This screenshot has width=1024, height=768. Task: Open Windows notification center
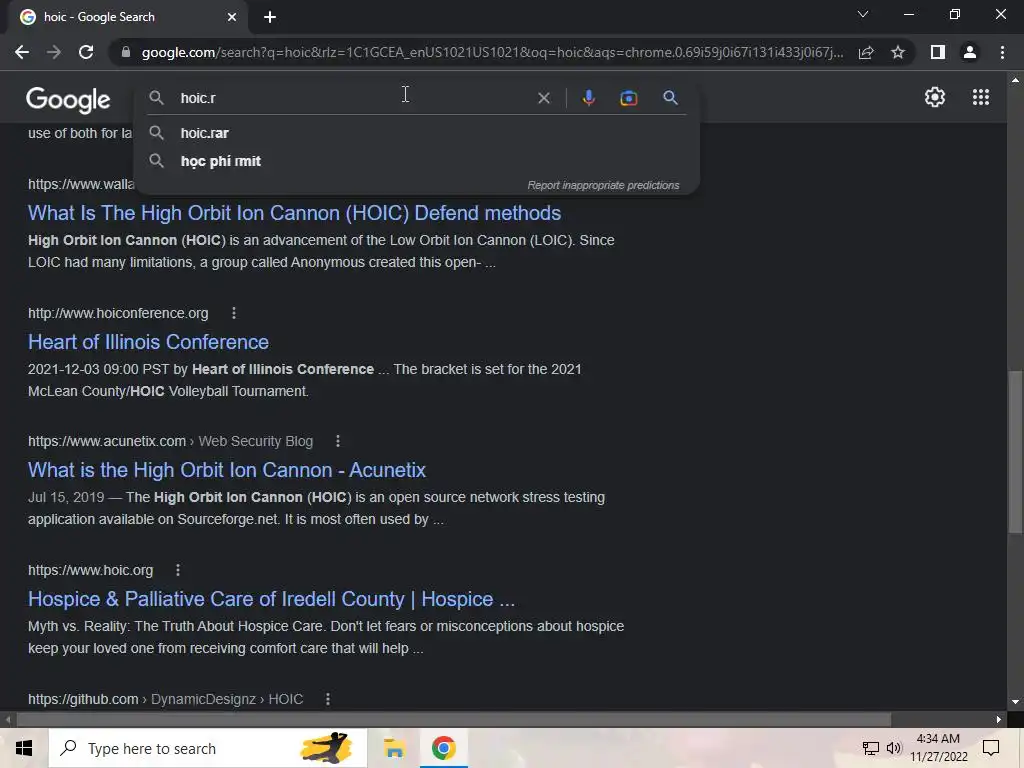coord(991,748)
